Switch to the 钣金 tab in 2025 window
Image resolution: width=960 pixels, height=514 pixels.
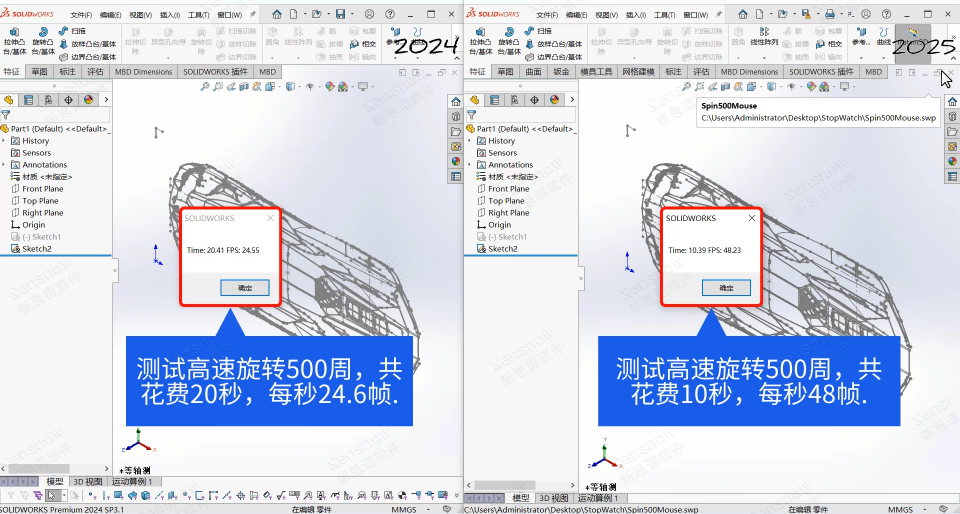(x=561, y=72)
